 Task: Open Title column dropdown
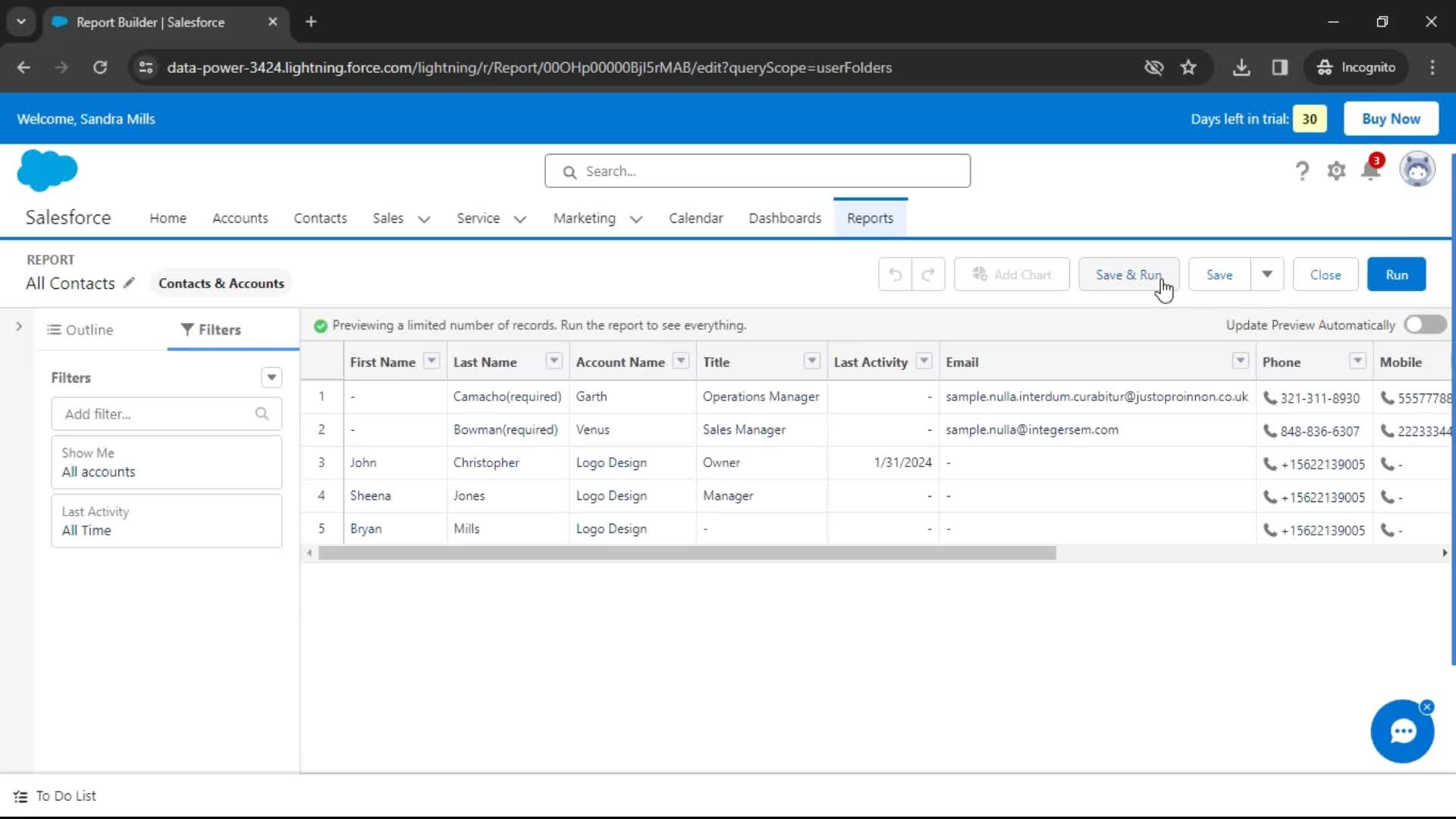tap(812, 361)
